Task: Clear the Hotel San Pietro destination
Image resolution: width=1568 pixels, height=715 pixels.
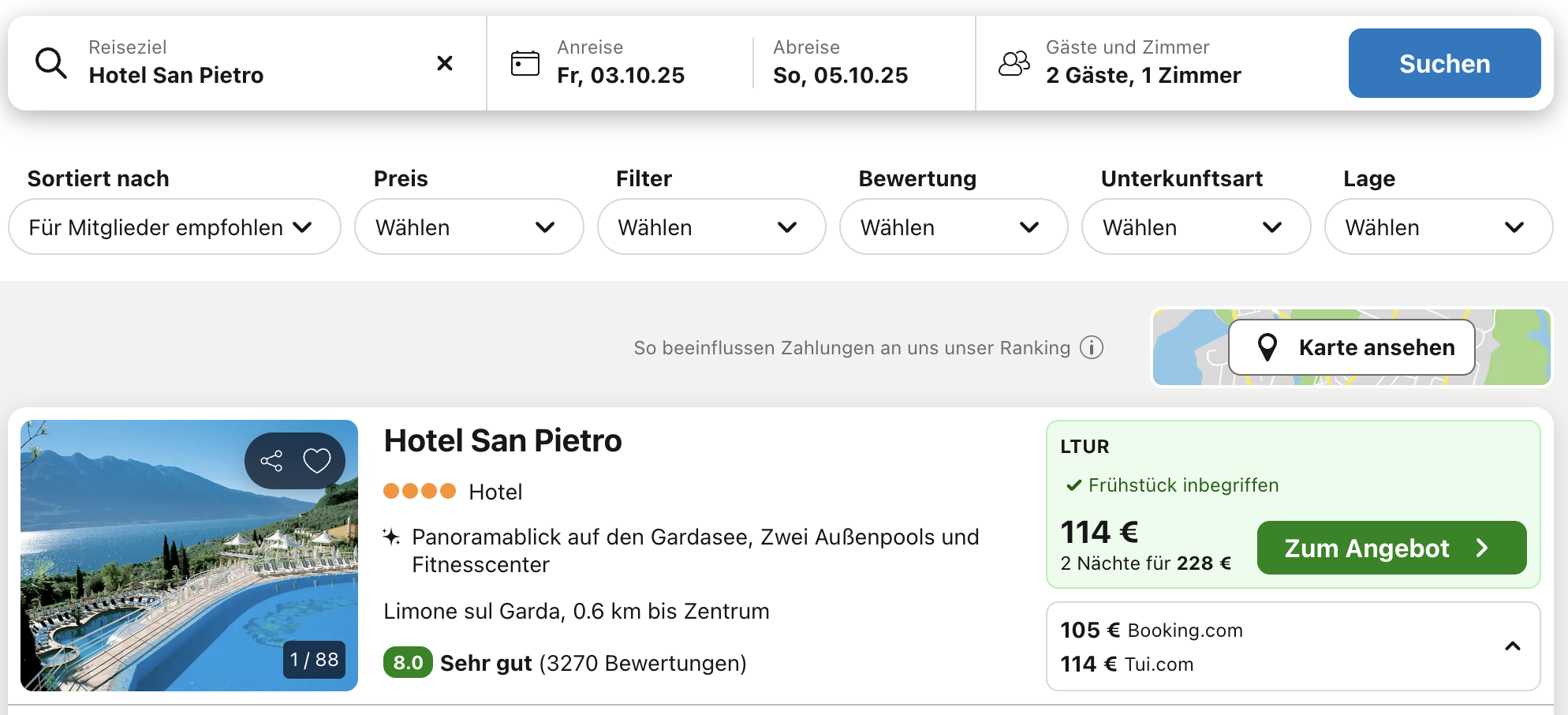Action: [445, 63]
